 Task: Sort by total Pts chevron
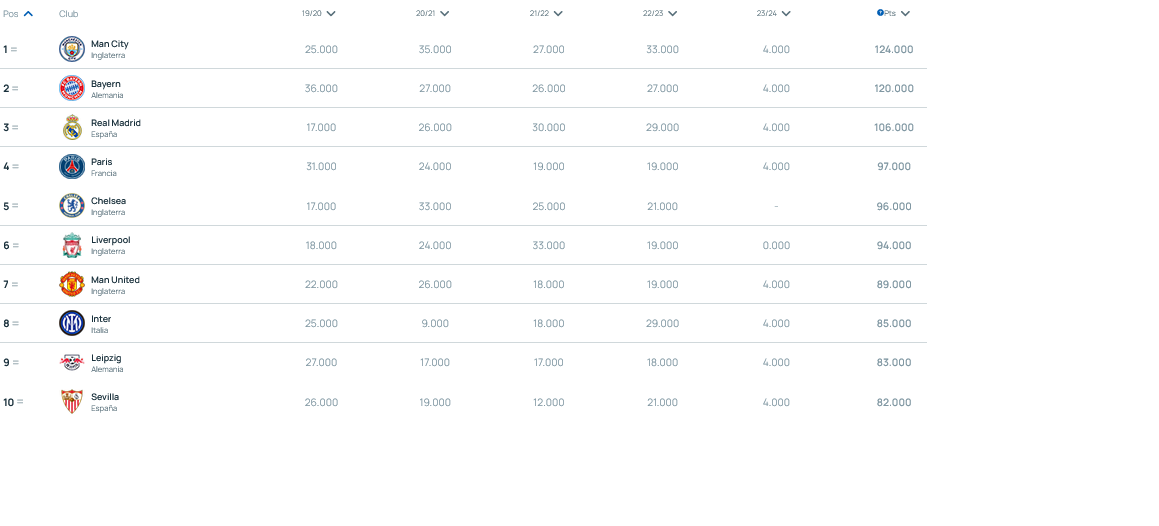pyautogui.click(x=905, y=14)
